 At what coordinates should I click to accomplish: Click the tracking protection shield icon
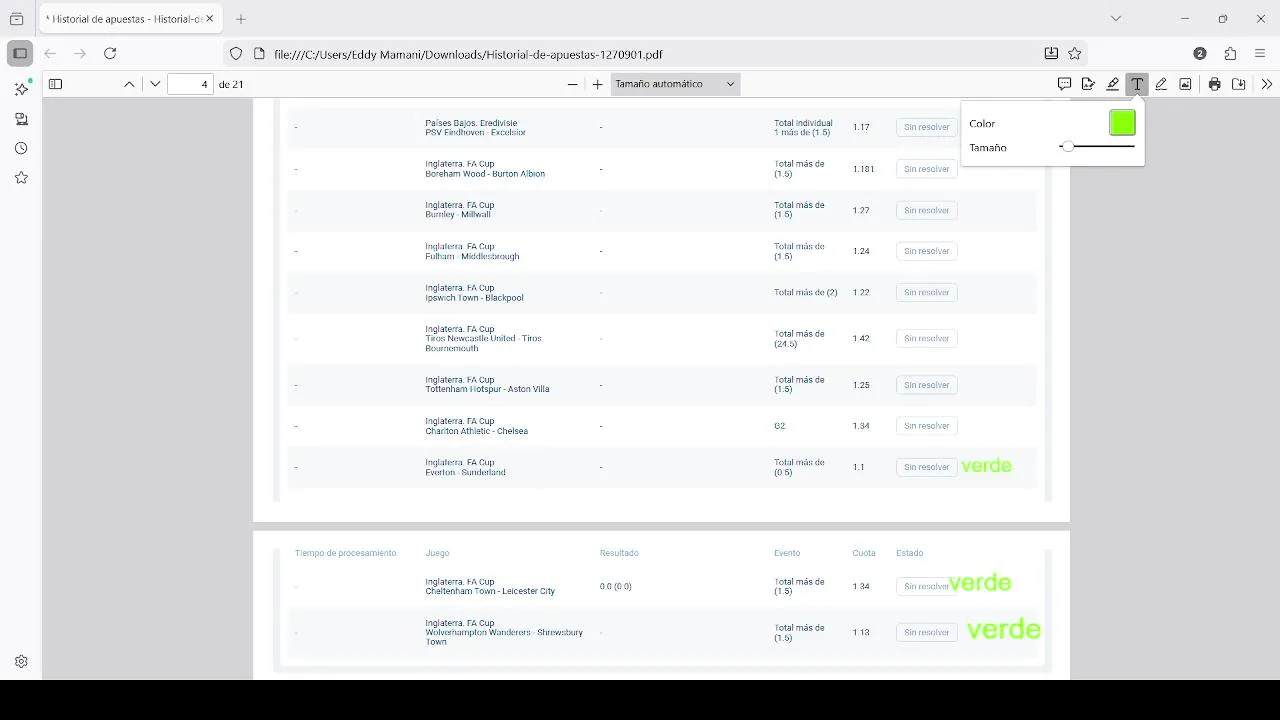236,54
